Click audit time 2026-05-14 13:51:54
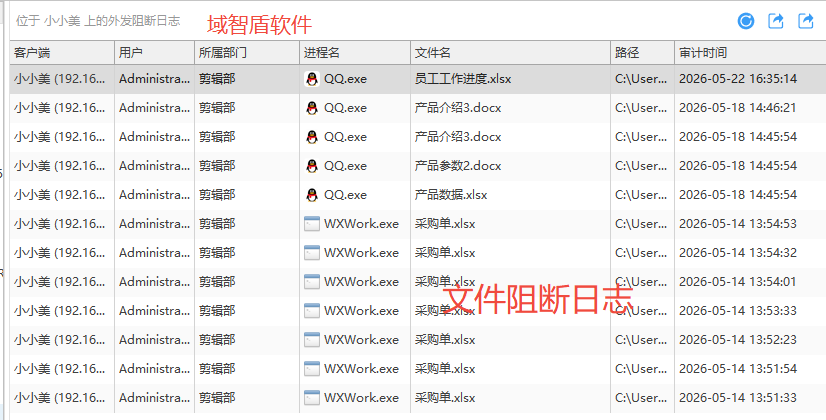 [x=738, y=369]
